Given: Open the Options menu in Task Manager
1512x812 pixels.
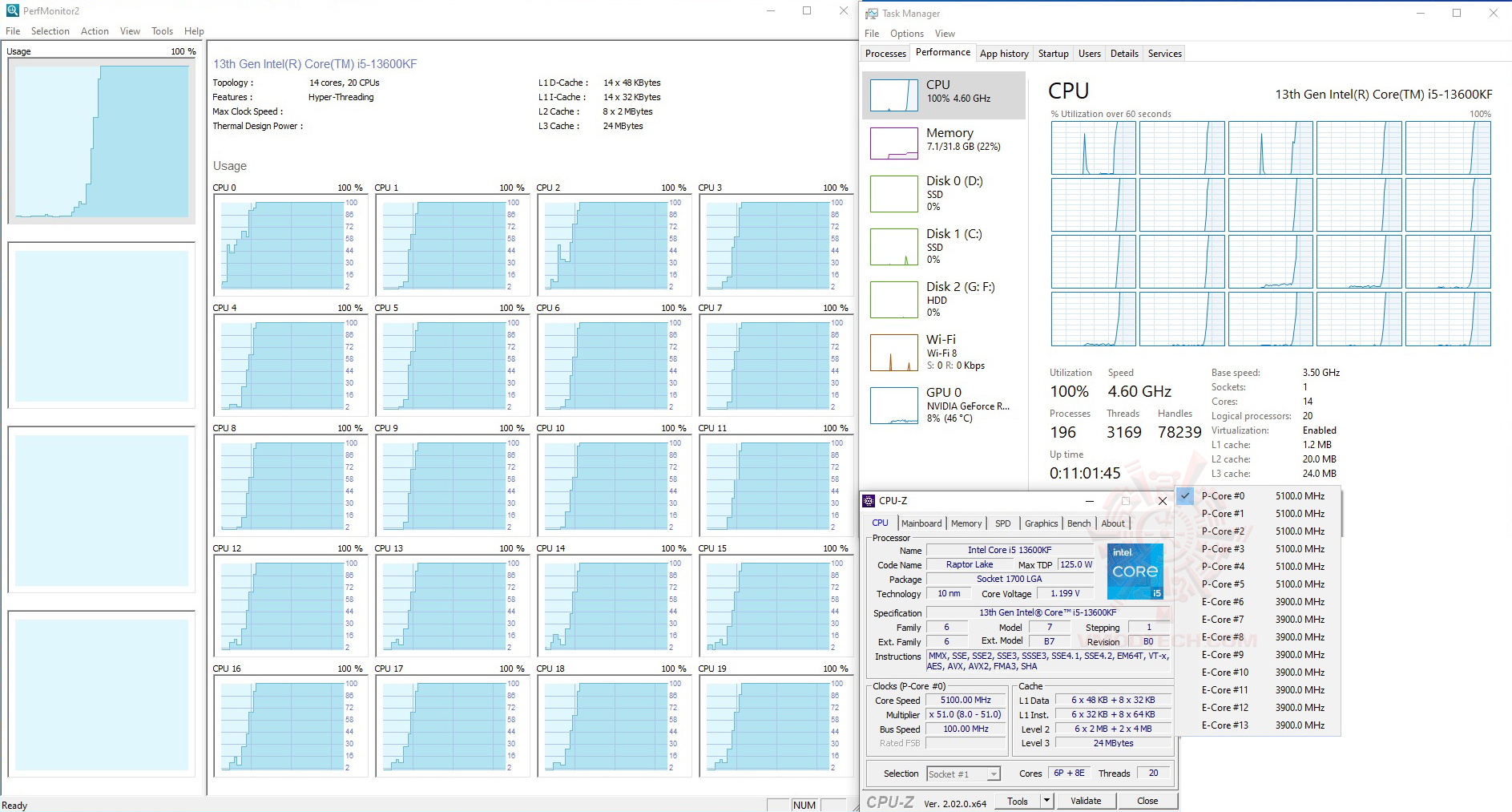Looking at the screenshot, I should [907, 34].
